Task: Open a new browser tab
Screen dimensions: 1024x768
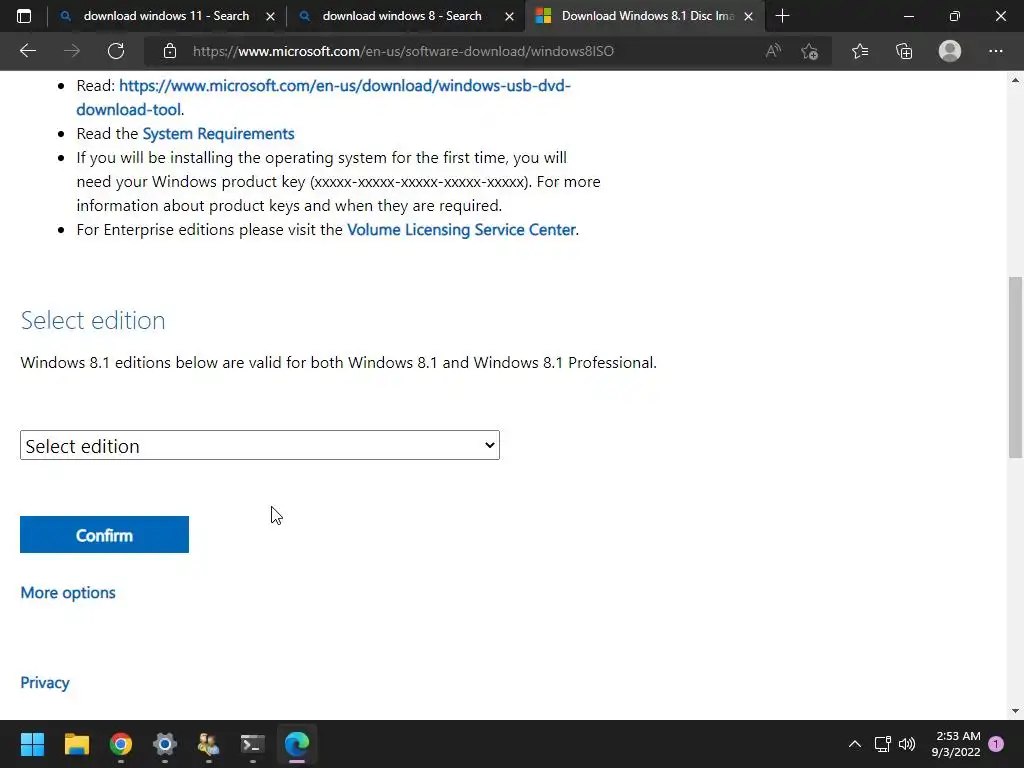Action: coord(782,16)
